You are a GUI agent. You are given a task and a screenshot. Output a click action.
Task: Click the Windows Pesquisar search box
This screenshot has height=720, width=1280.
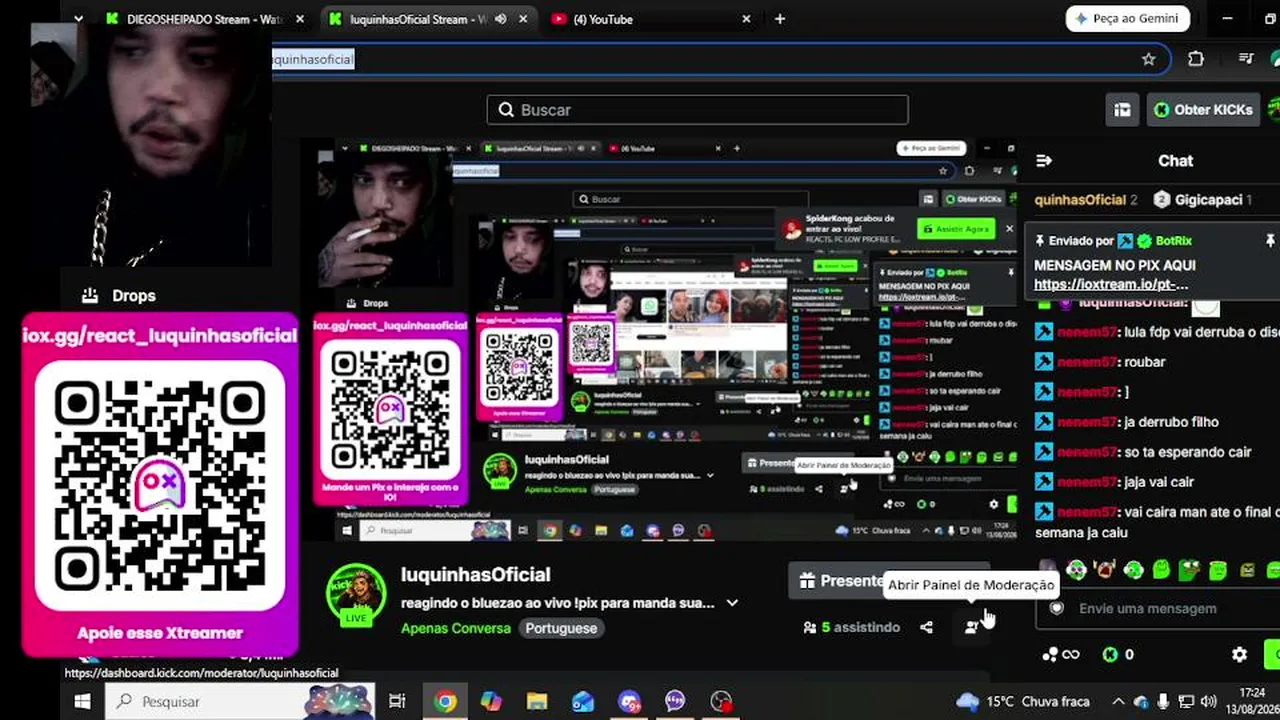[240, 701]
